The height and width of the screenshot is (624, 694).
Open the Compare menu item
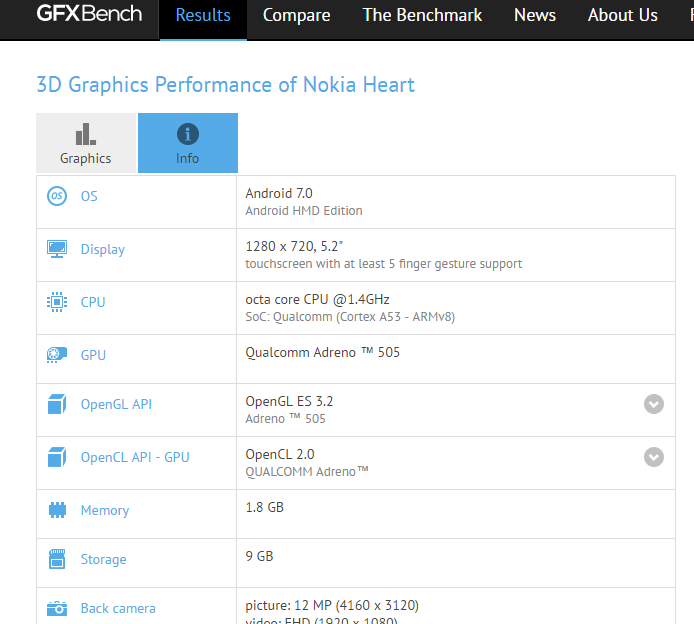[x=297, y=15]
